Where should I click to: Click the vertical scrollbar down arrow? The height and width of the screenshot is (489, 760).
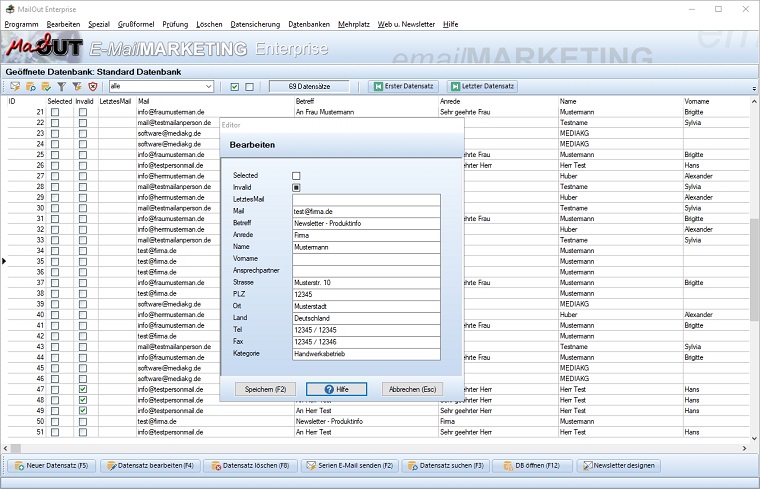(x=754, y=439)
